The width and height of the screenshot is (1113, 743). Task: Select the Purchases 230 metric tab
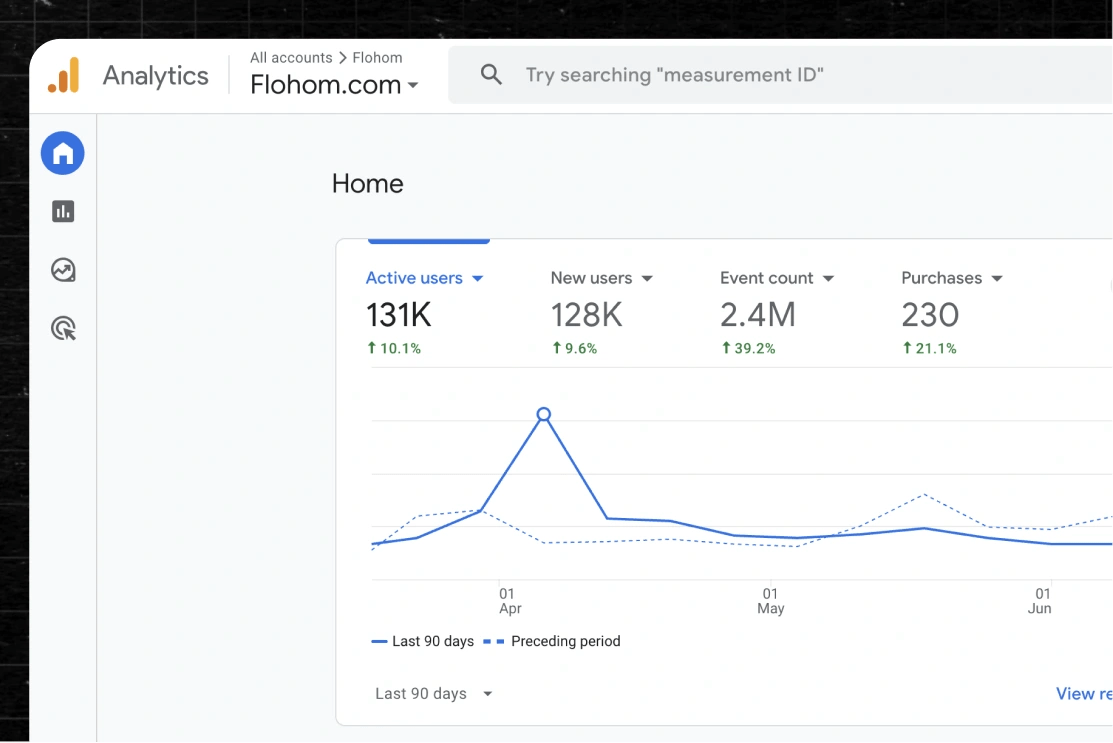click(952, 312)
